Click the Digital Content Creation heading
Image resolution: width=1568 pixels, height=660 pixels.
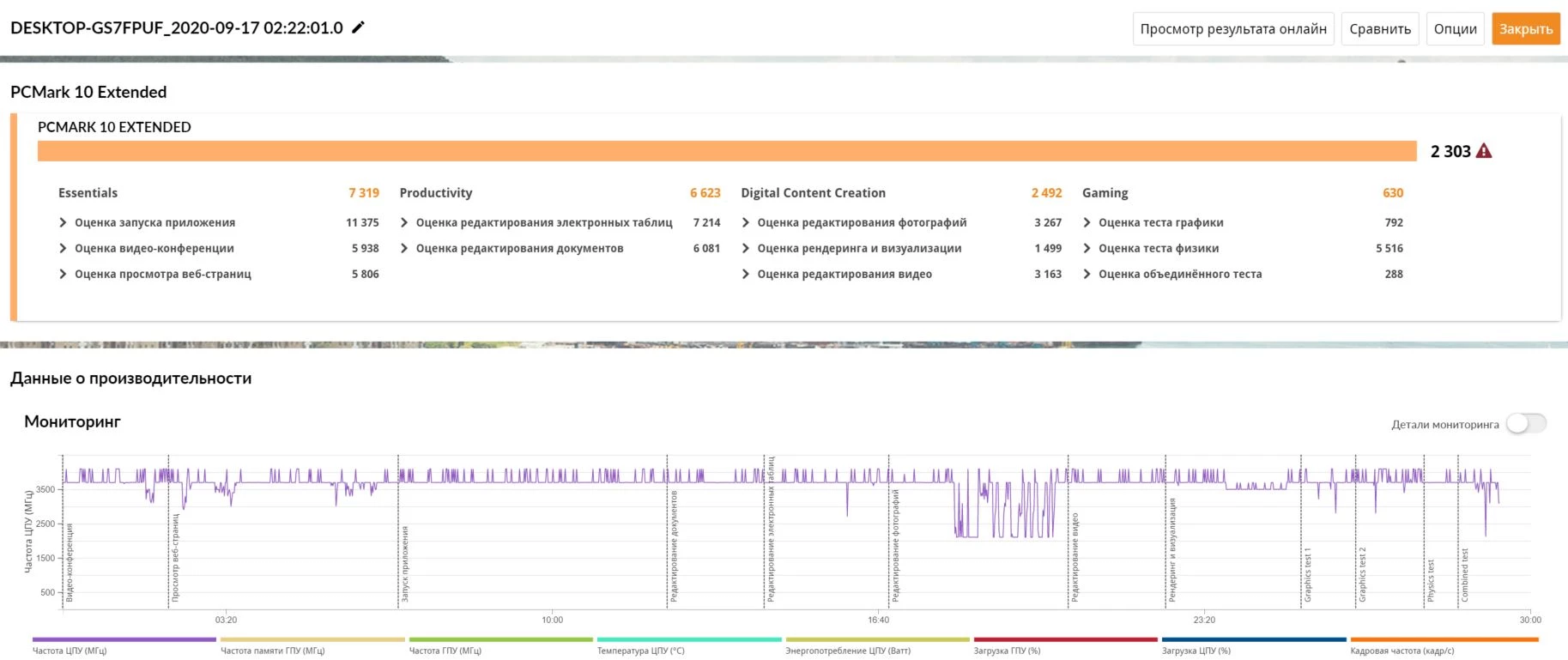click(x=813, y=193)
